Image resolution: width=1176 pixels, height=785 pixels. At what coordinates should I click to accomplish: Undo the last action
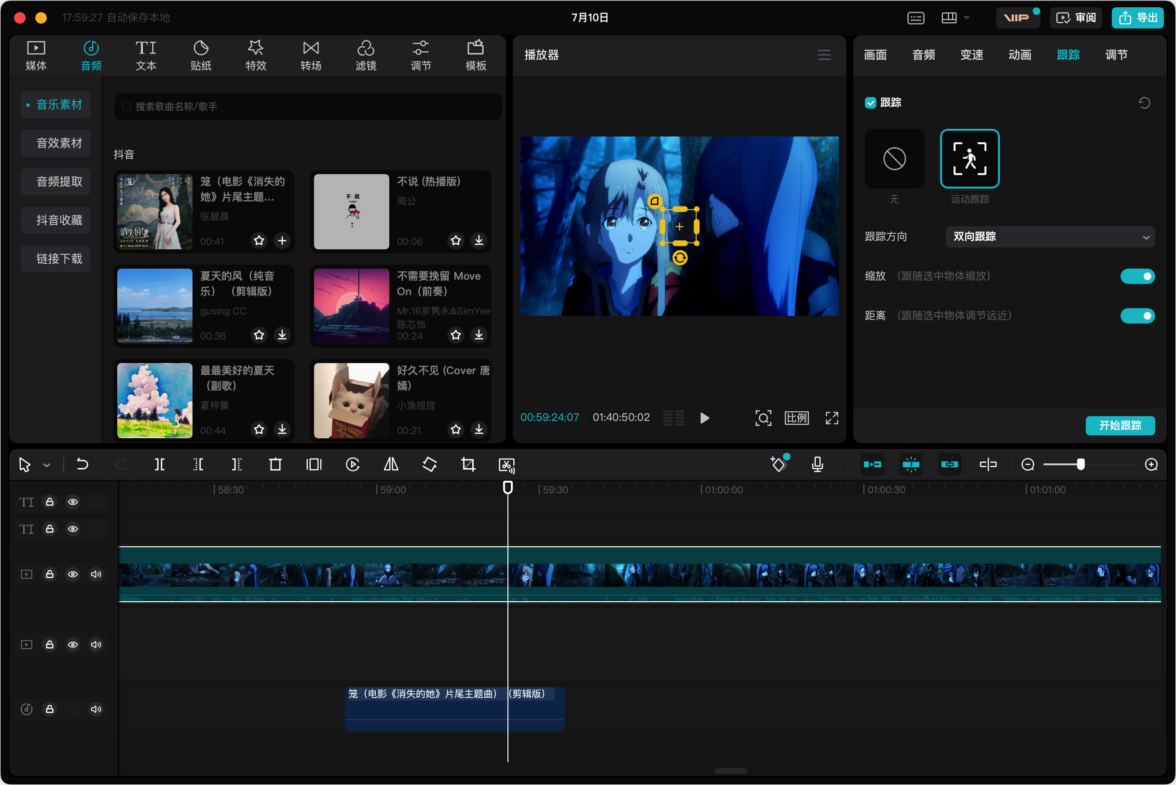pos(82,465)
